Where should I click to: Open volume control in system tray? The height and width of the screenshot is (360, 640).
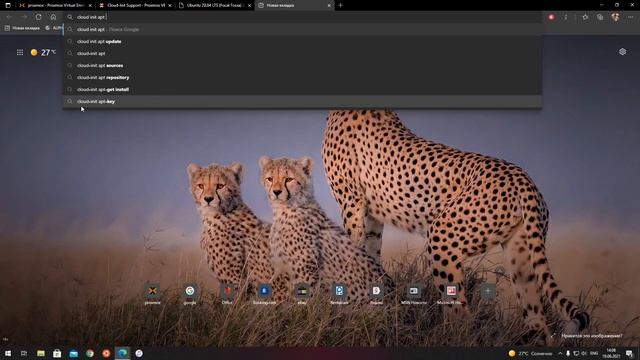click(584, 353)
